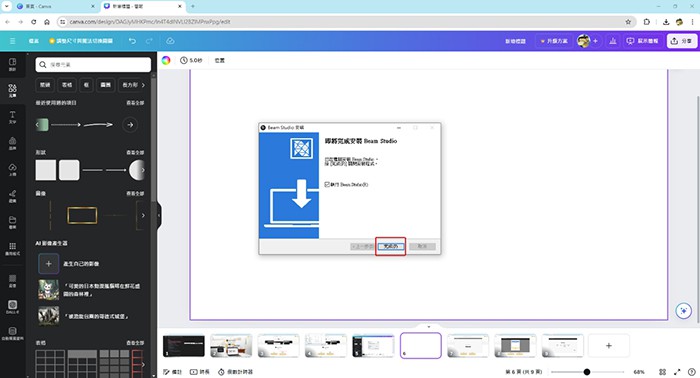Open the Design (設計) sidebar panel

click(12, 64)
